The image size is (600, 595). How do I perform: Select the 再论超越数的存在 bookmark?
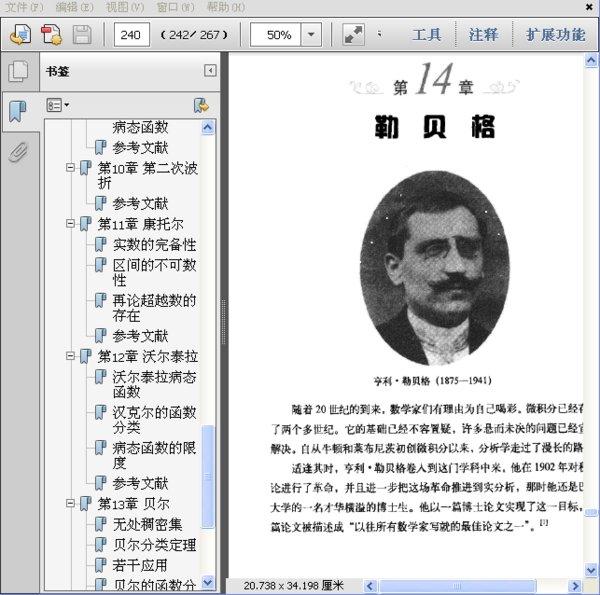pyautogui.click(x=154, y=308)
